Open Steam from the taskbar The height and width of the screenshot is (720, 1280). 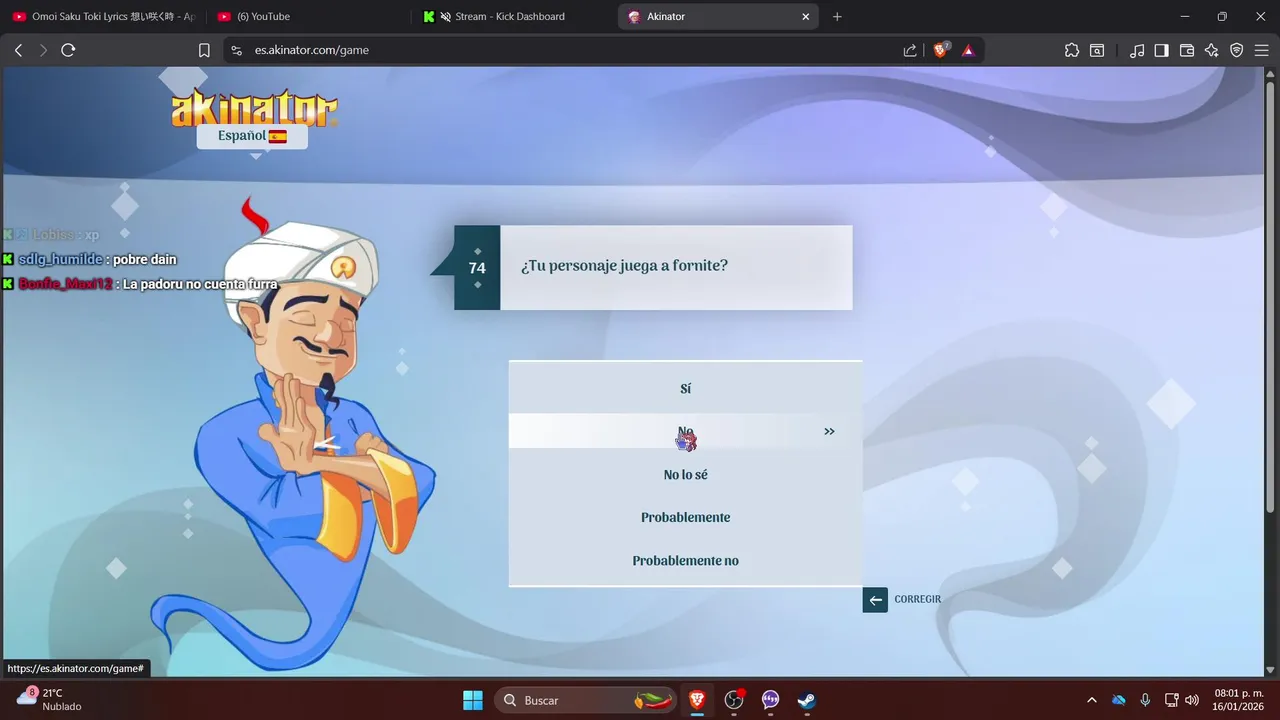pos(806,700)
